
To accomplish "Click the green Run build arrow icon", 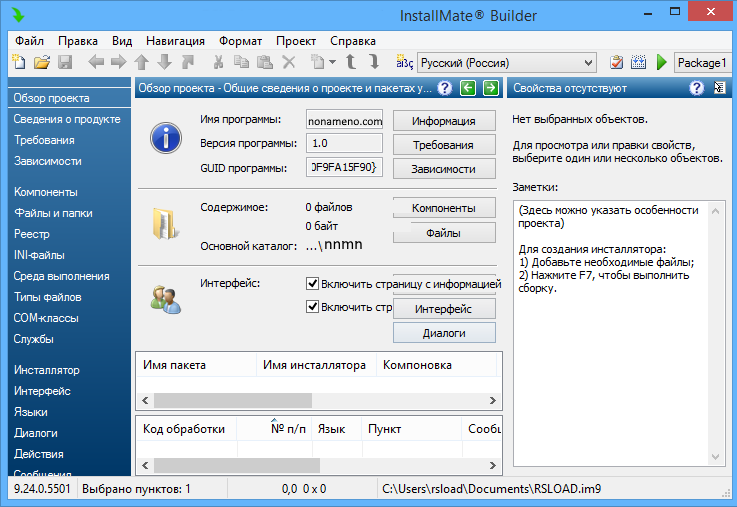I will 661,62.
